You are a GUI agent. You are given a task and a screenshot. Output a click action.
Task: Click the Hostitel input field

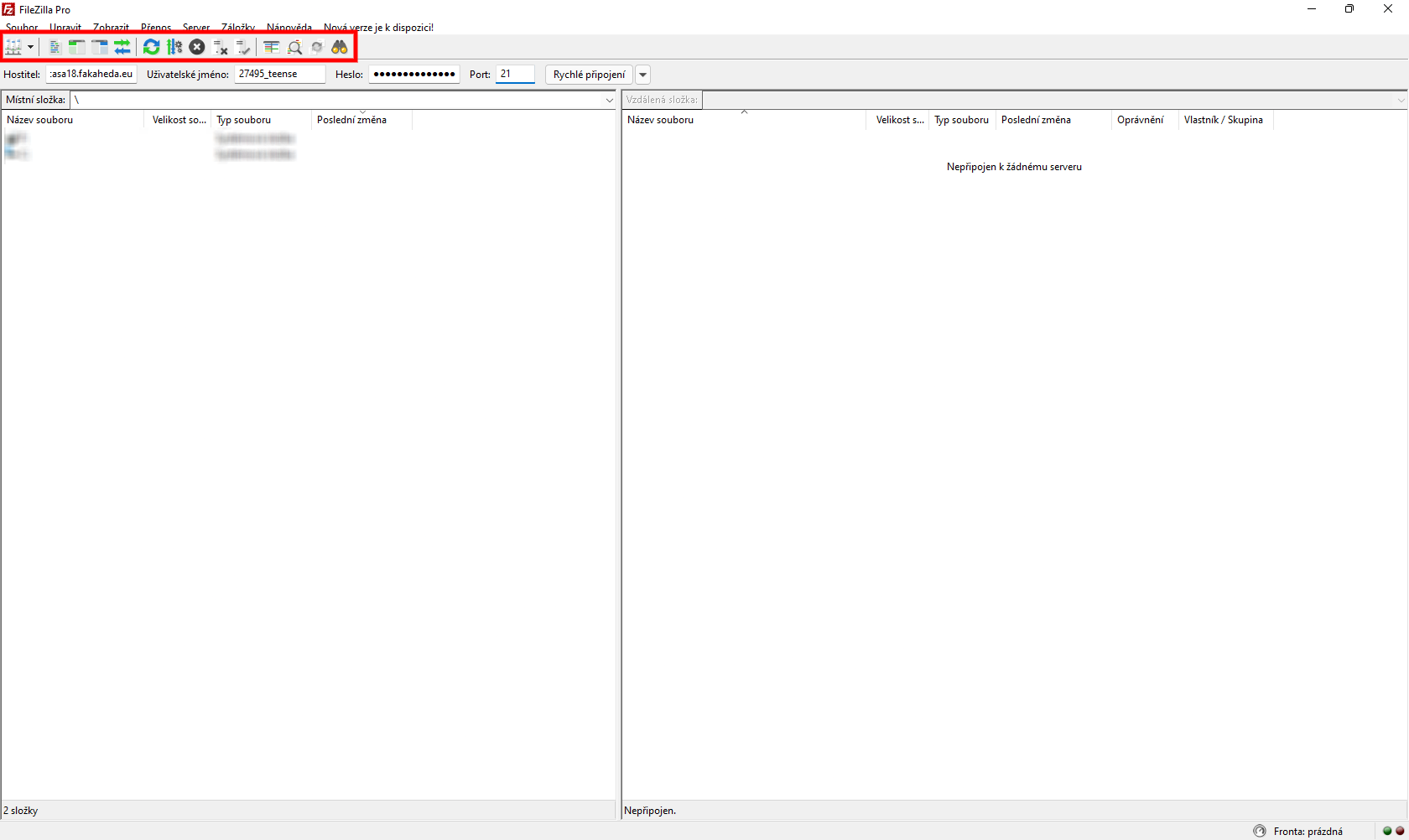[91, 74]
